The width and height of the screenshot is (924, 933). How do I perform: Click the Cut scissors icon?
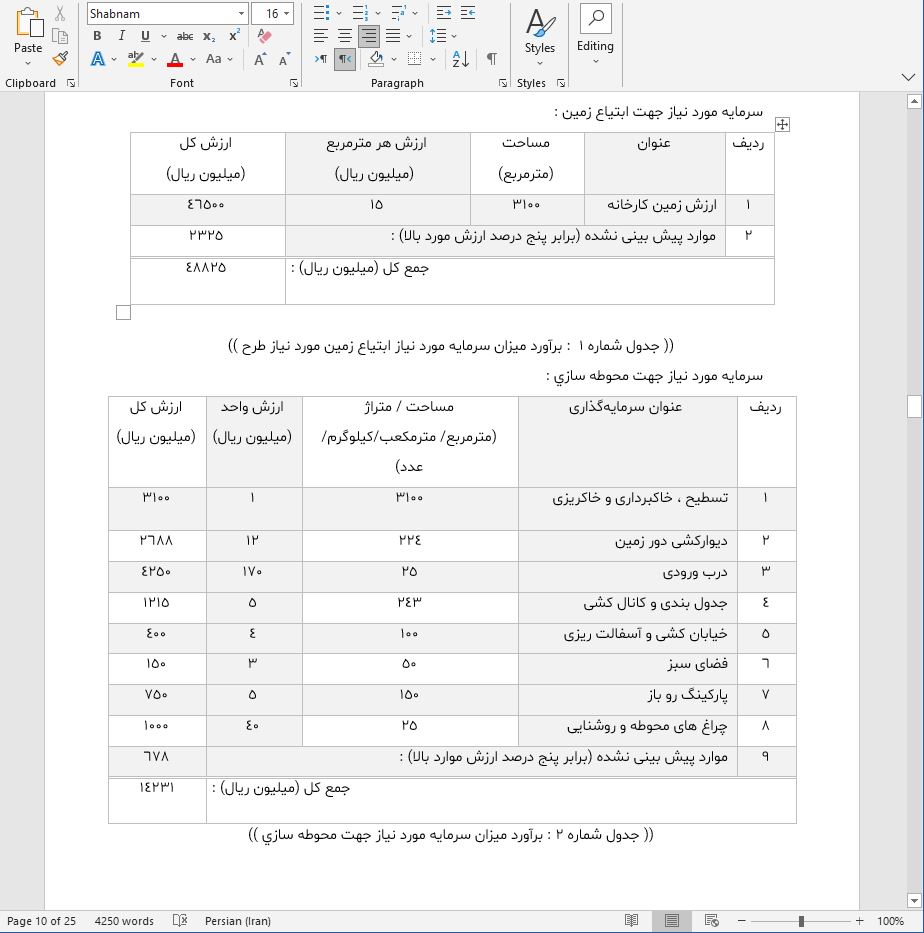point(60,14)
